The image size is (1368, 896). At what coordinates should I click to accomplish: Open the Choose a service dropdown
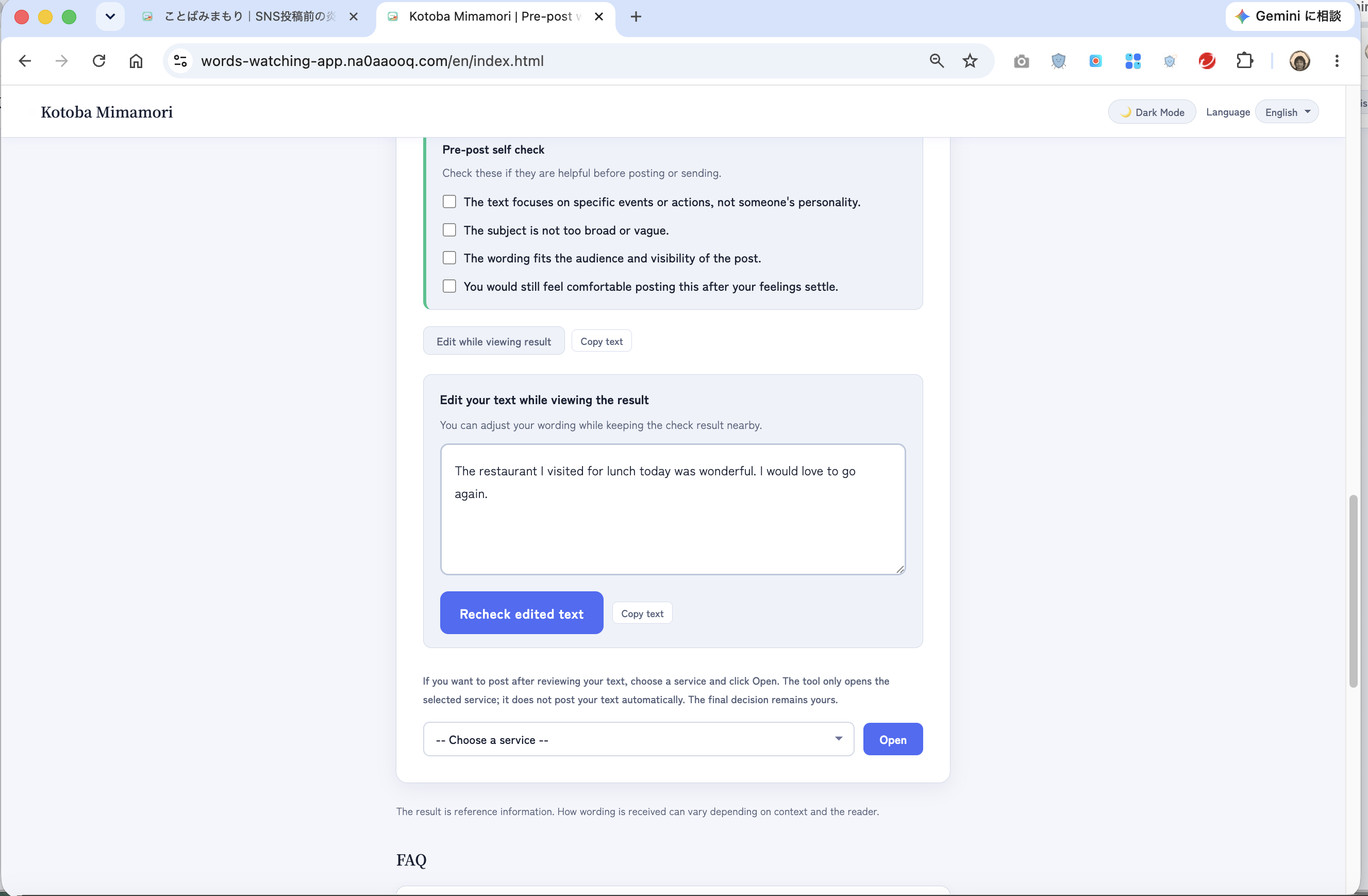pyautogui.click(x=638, y=740)
